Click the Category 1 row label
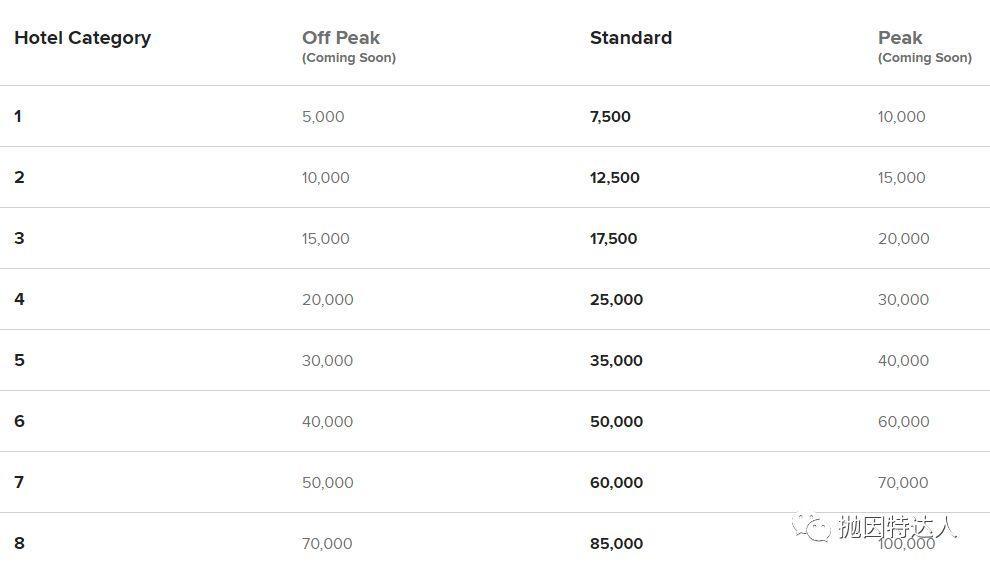The width and height of the screenshot is (990, 571). point(18,116)
